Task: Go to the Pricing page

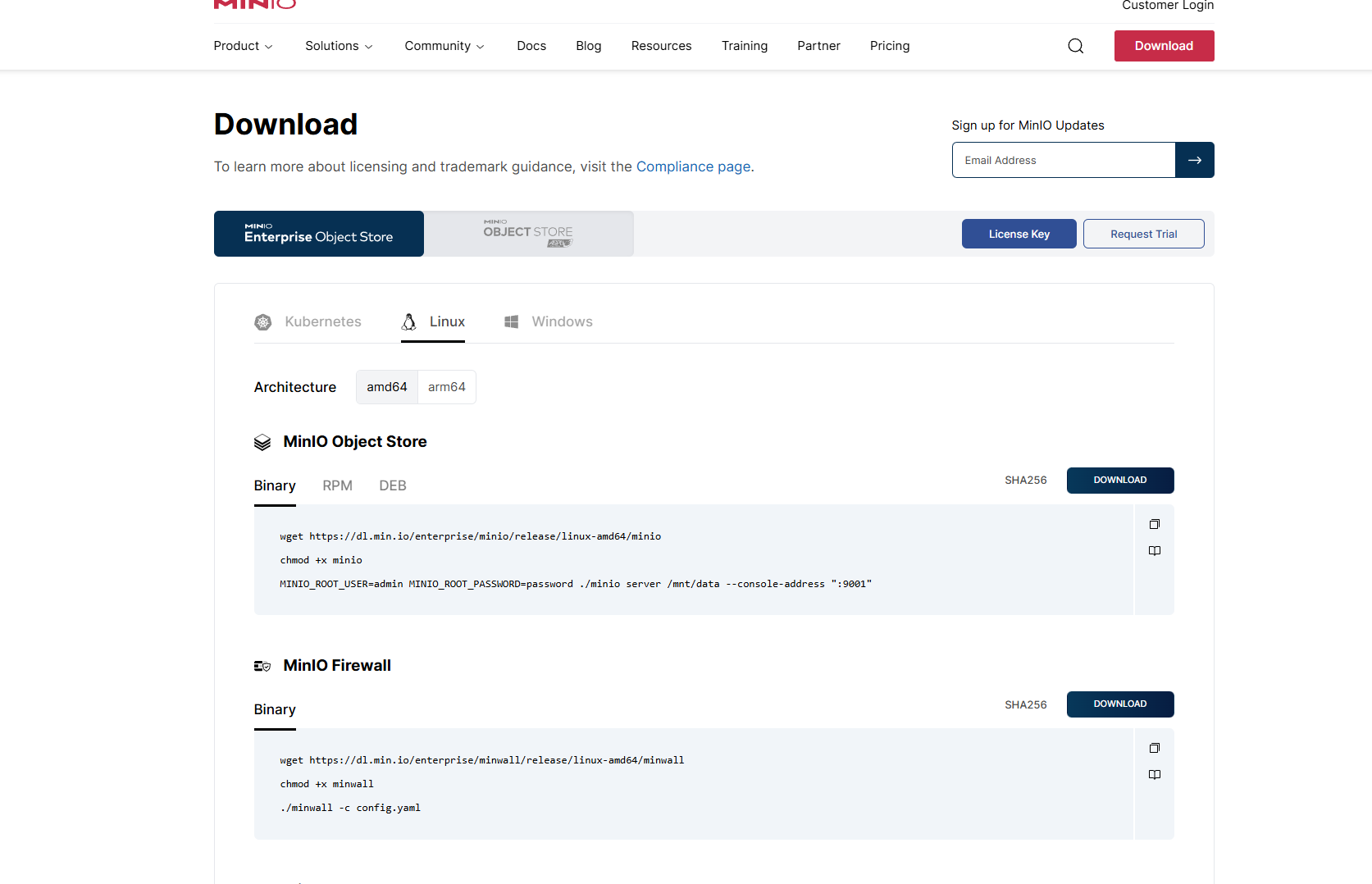Action: pyautogui.click(x=890, y=46)
